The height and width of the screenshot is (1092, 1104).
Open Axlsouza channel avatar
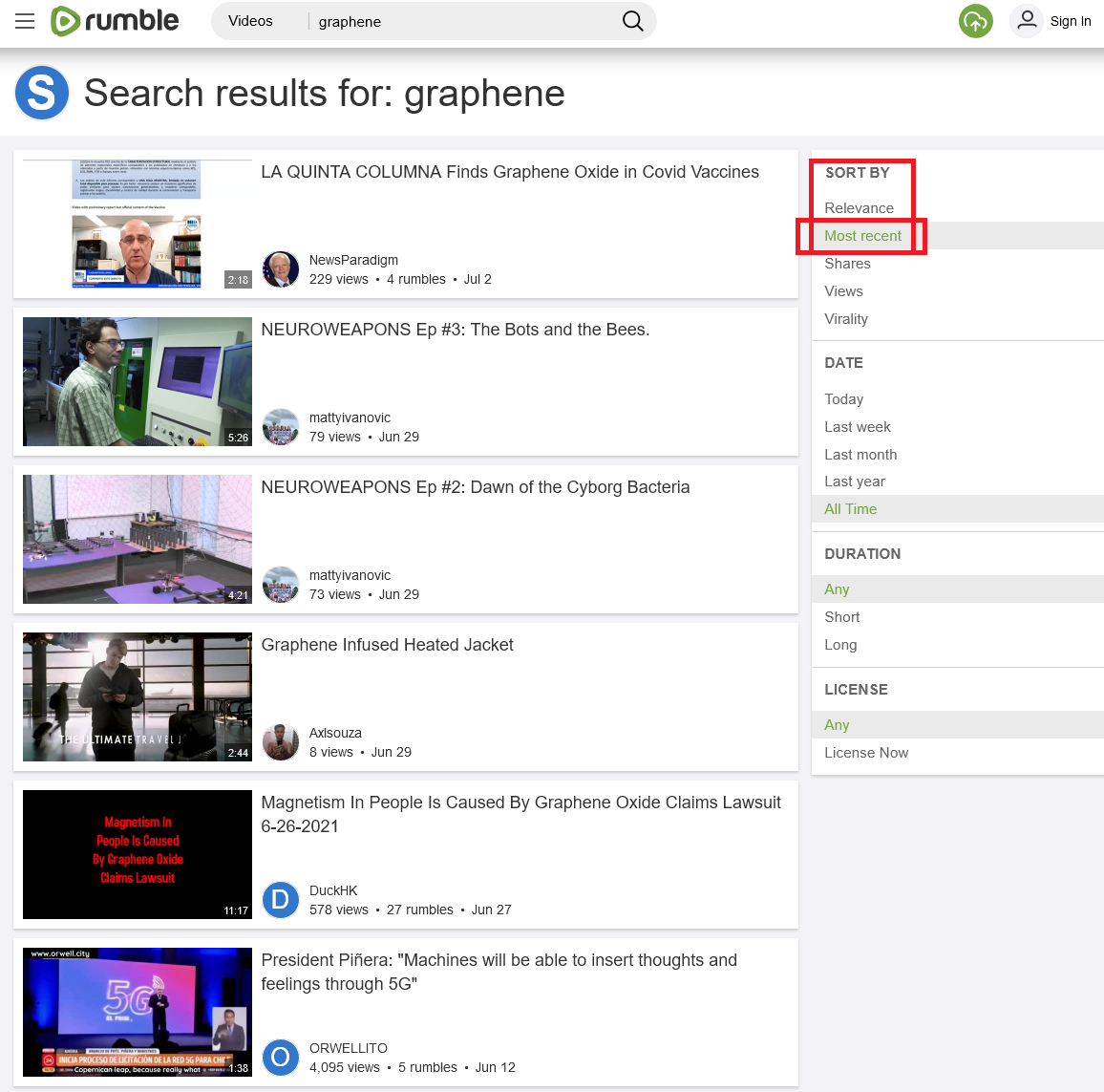(x=280, y=742)
